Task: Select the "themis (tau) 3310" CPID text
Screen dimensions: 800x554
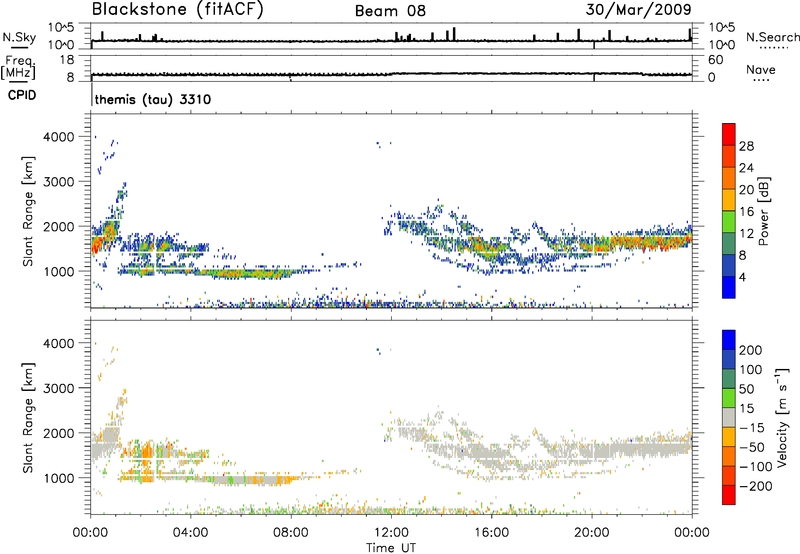Action: point(153,99)
